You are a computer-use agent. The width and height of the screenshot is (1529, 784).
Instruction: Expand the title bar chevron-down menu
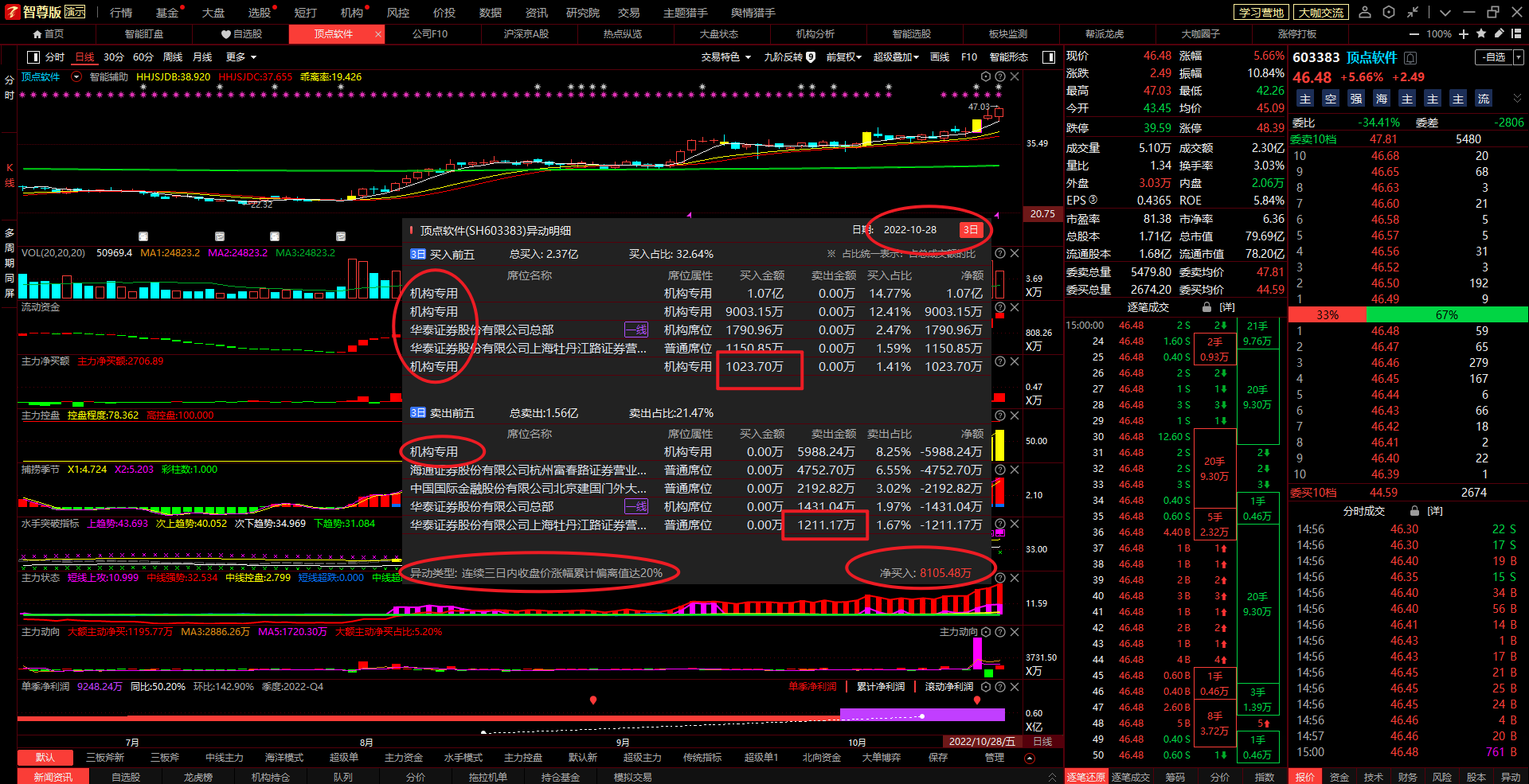(x=1445, y=12)
